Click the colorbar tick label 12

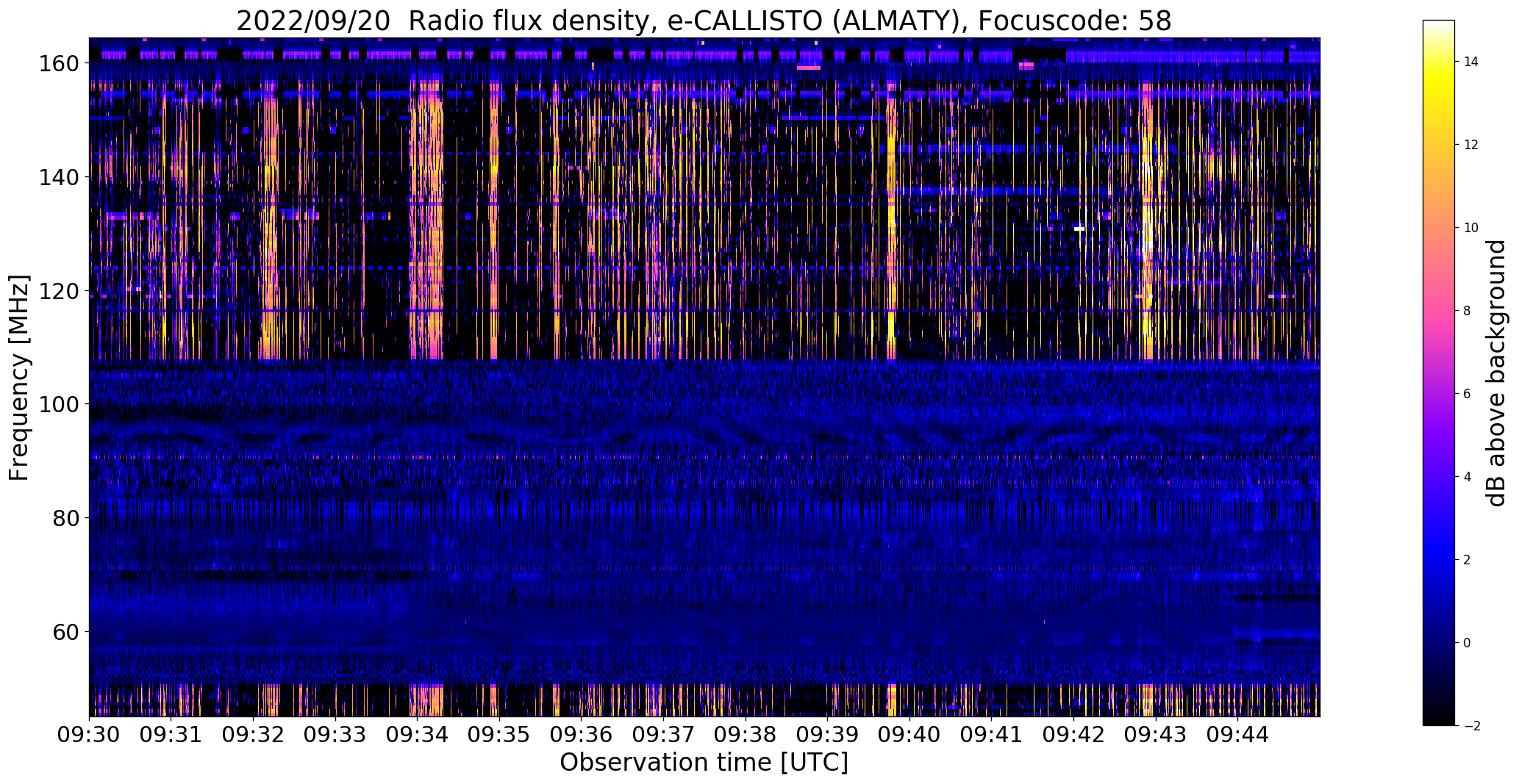[1470, 145]
